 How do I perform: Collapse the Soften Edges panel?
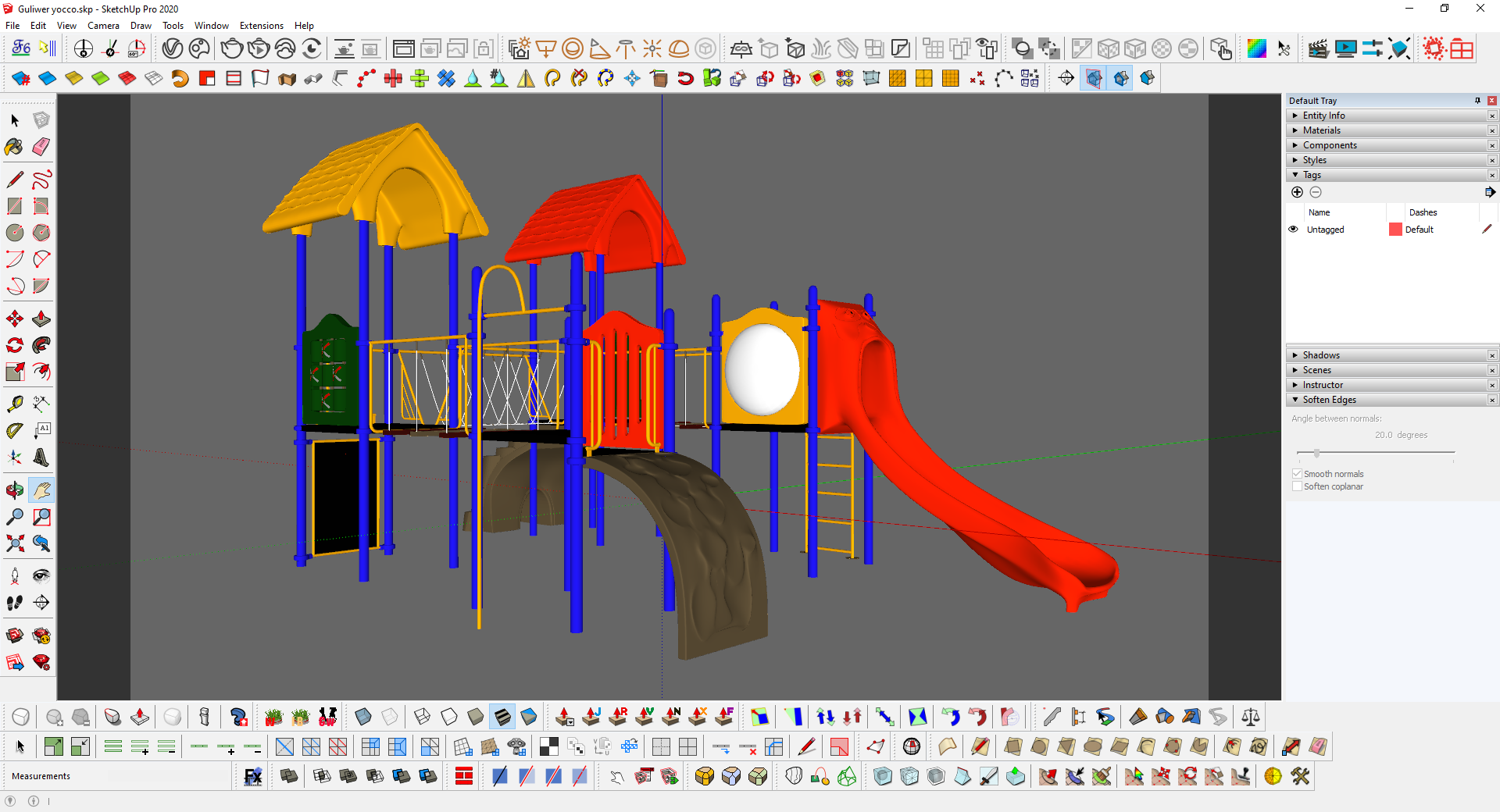[1387, 400]
